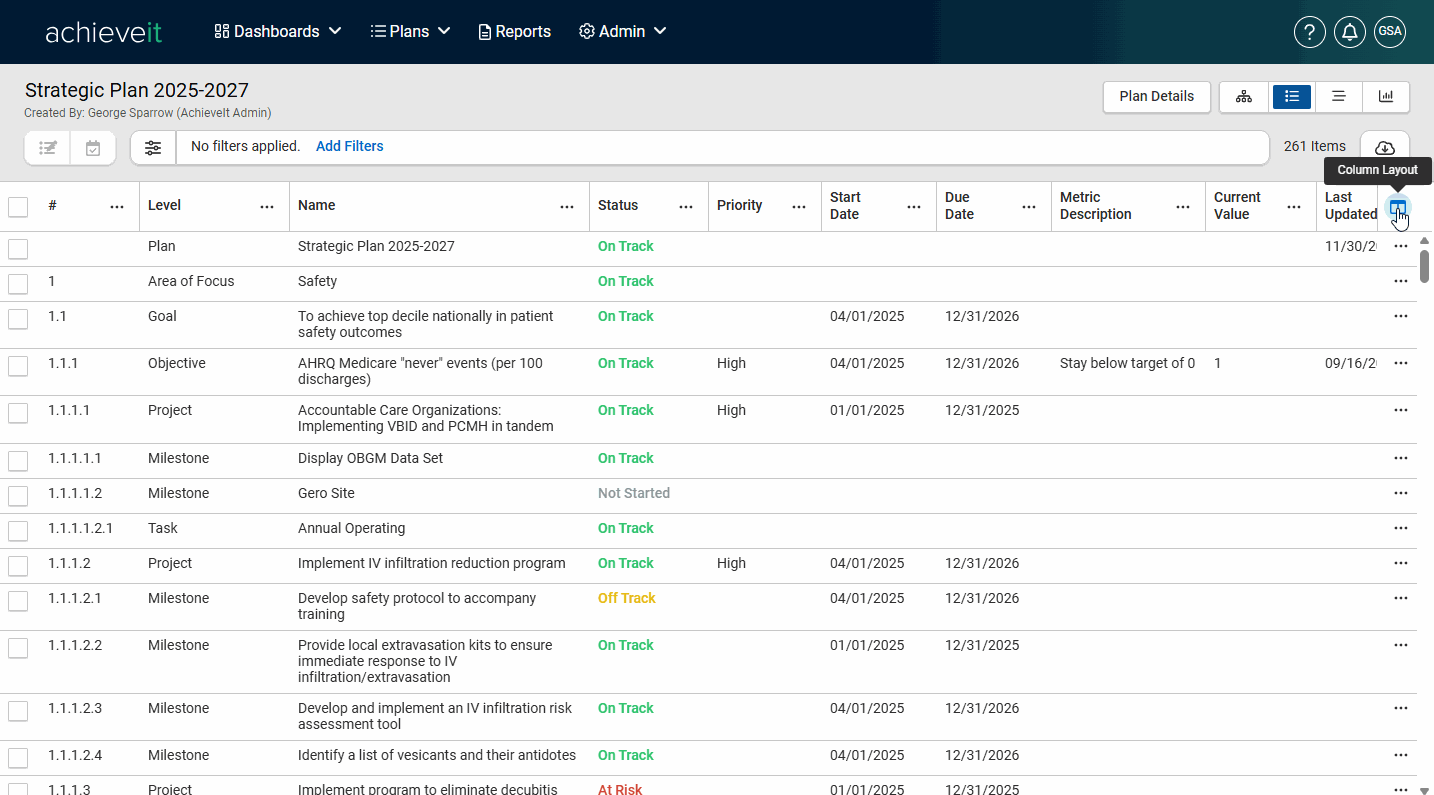Open the filter sliders icon
1434x795 pixels.
click(x=153, y=148)
